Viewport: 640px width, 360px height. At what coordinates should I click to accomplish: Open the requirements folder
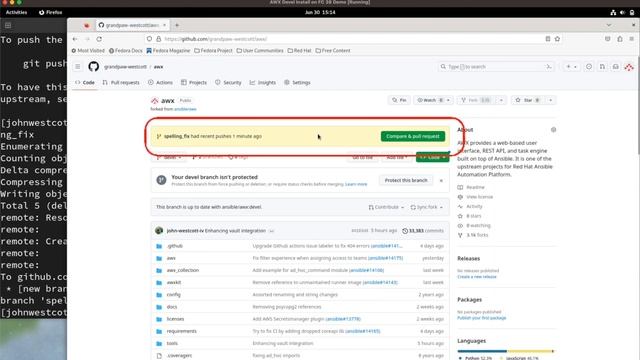182,331
